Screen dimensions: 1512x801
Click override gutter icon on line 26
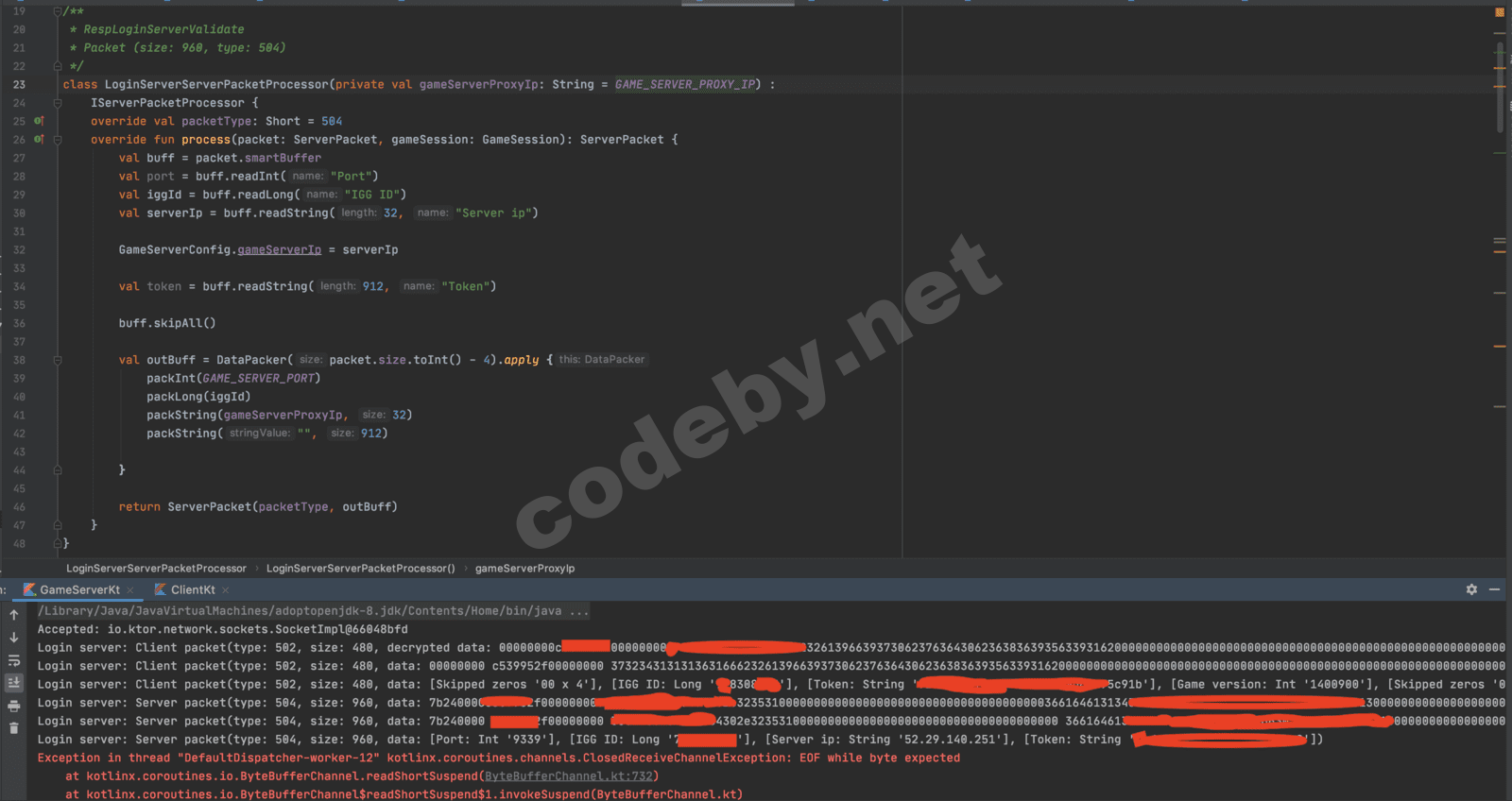39,139
